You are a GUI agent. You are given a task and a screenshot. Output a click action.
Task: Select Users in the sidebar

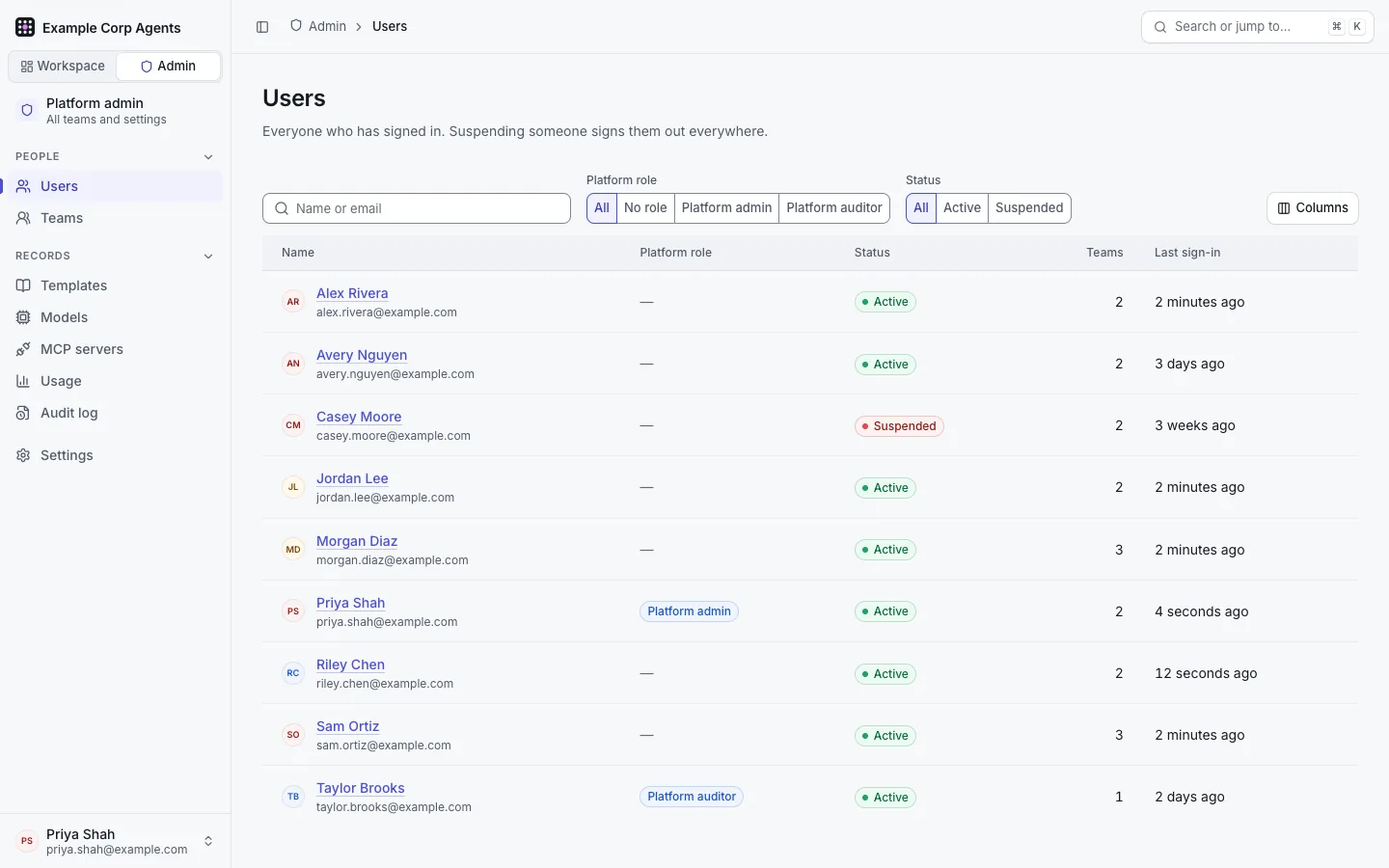click(116, 186)
